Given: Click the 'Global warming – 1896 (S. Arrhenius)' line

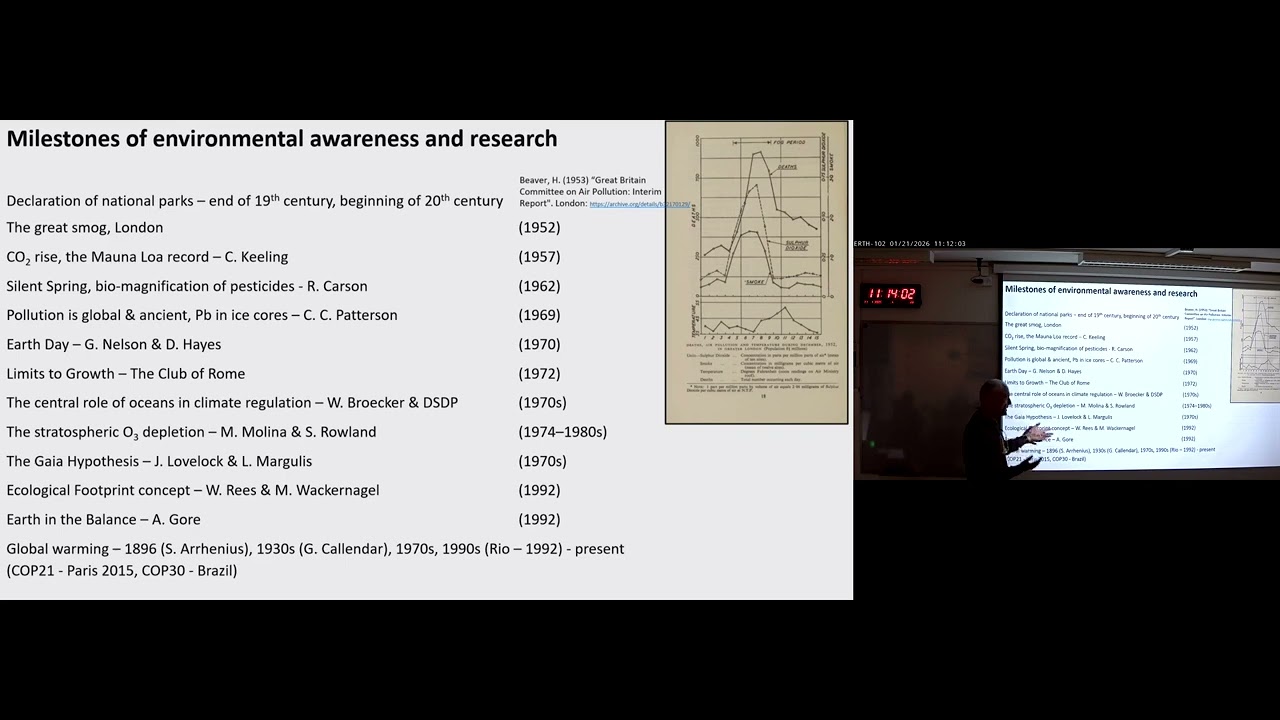Looking at the screenshot, I should 315,549.
